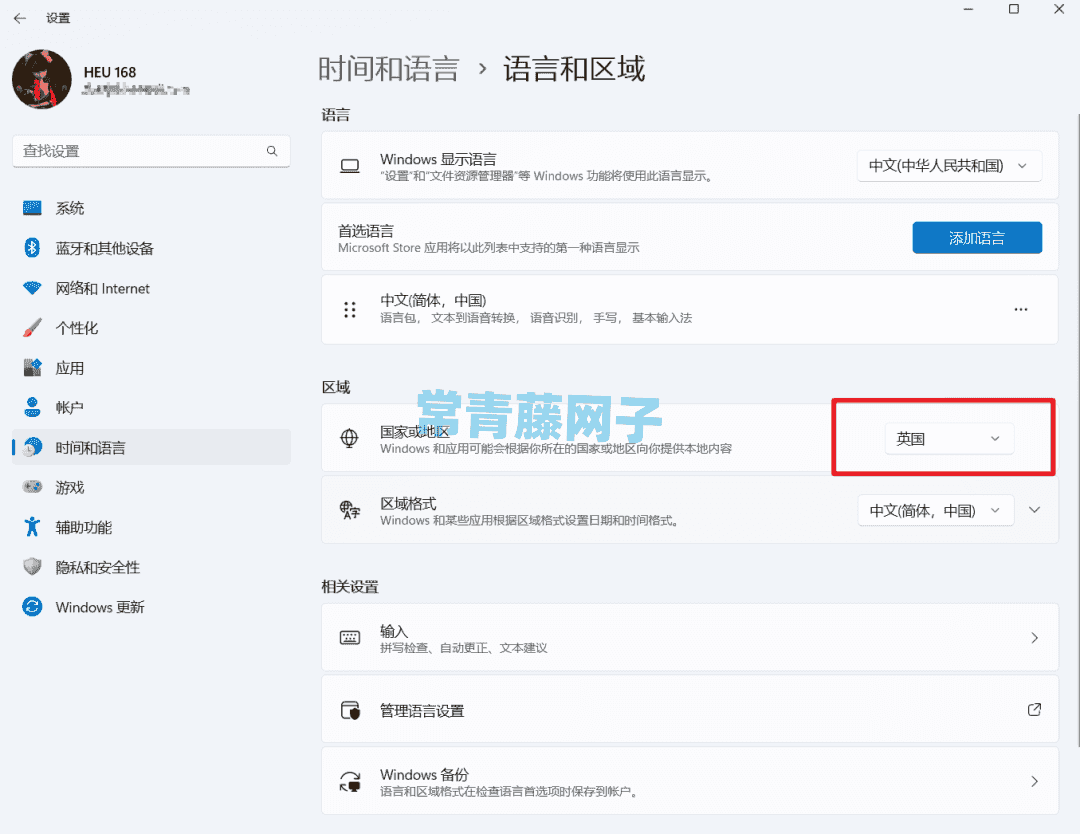The height and width of the screenshot is (834, 1080).
Task: Click the drag handle for 中文(简体，中国)
Action: pos(350,309)
